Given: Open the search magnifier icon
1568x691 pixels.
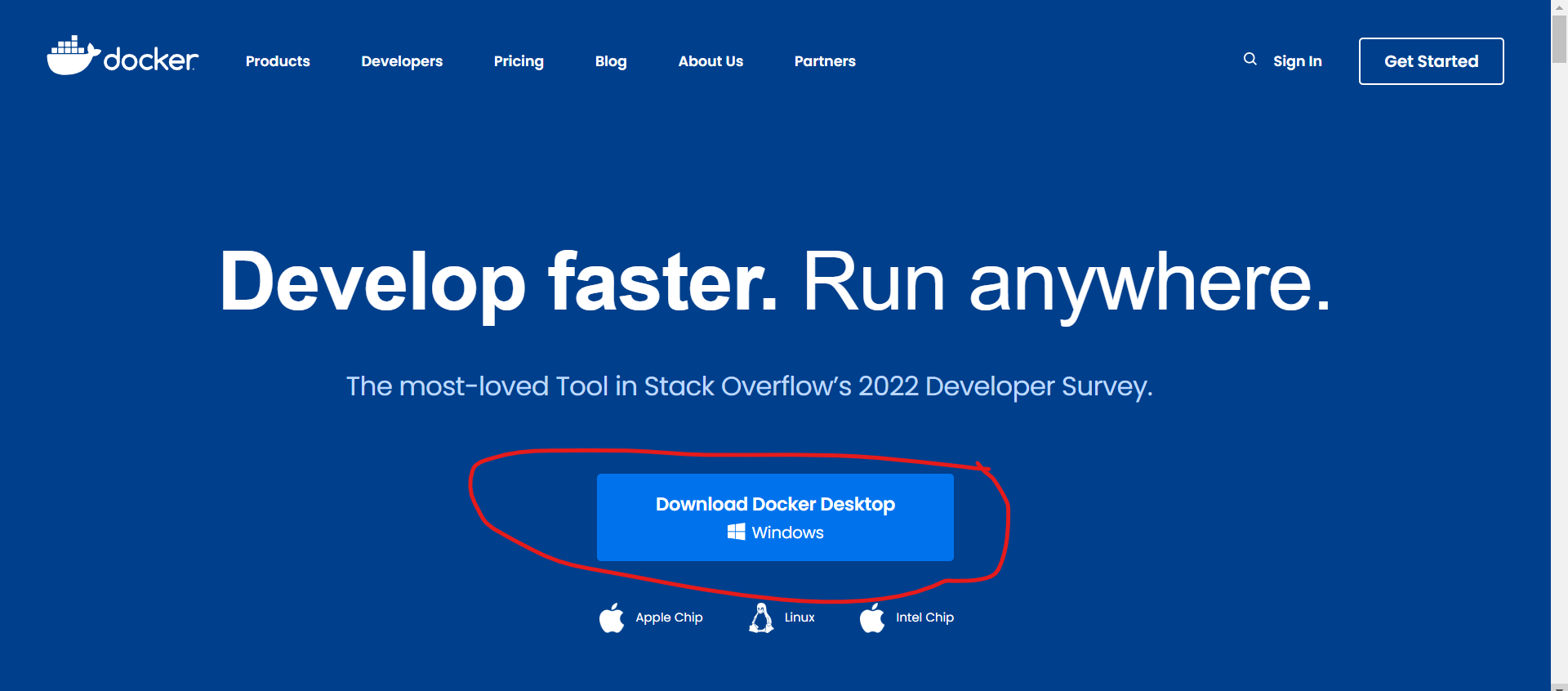Looking at the screenshot, I should coord(1249,59).
